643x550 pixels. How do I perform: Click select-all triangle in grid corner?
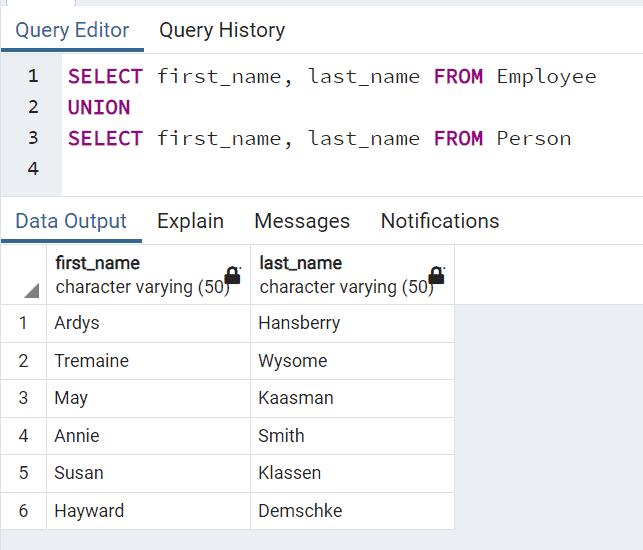point(31,290)
